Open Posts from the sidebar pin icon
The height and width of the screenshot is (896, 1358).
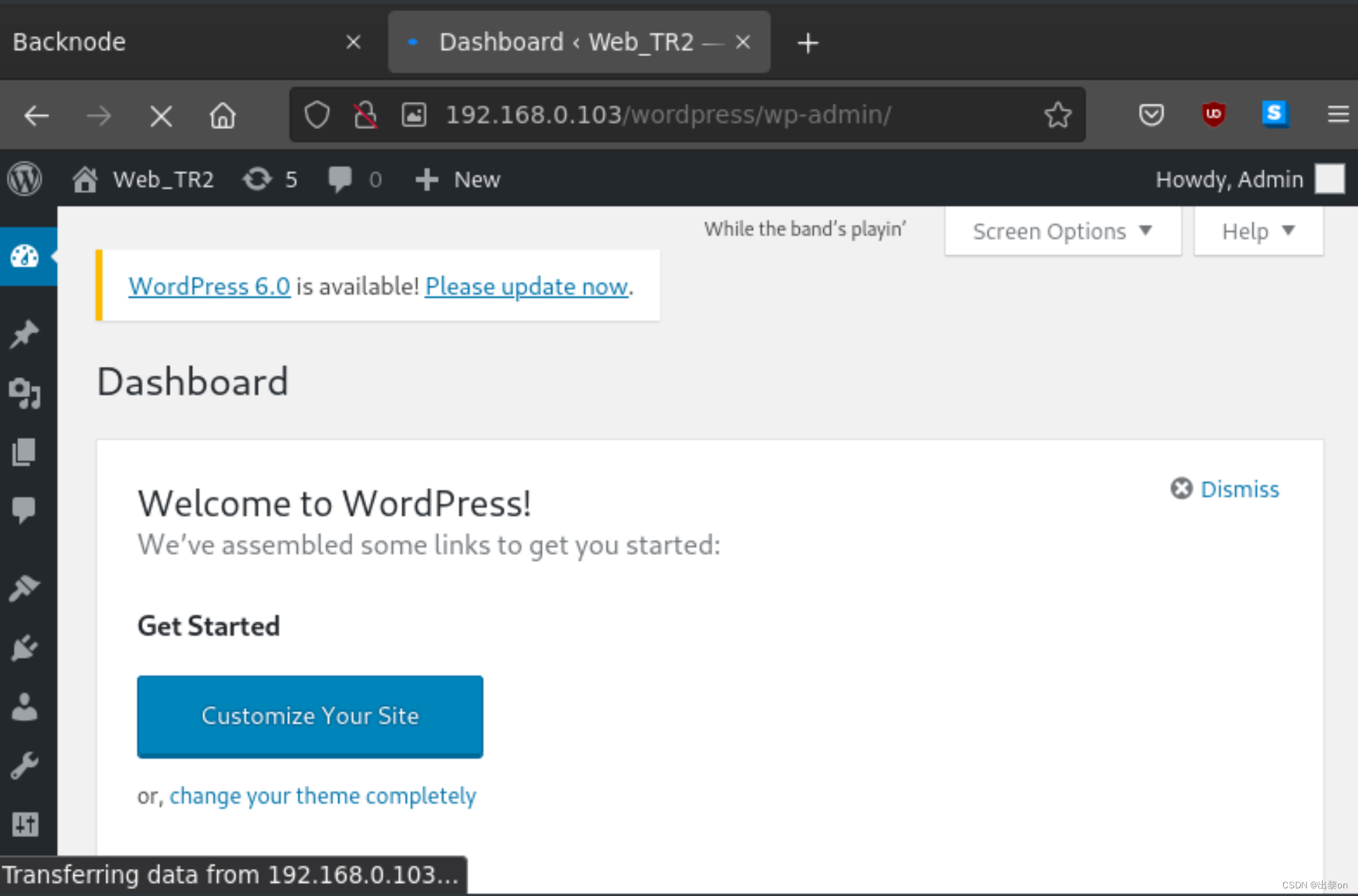(25, 334)
